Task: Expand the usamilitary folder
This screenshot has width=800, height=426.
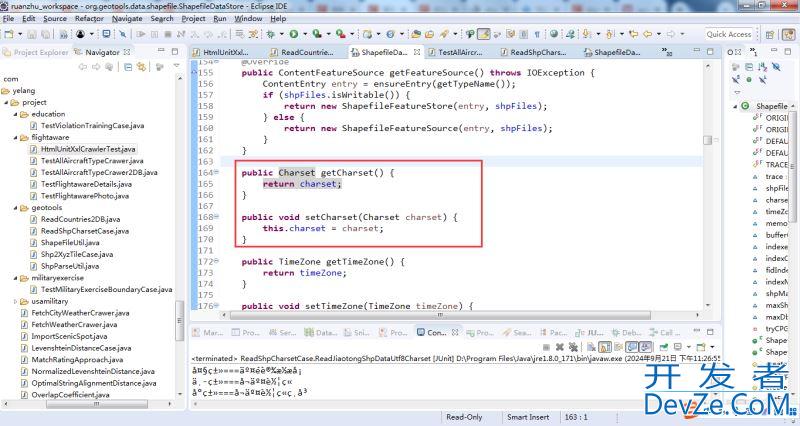Action: click(16, 302)
